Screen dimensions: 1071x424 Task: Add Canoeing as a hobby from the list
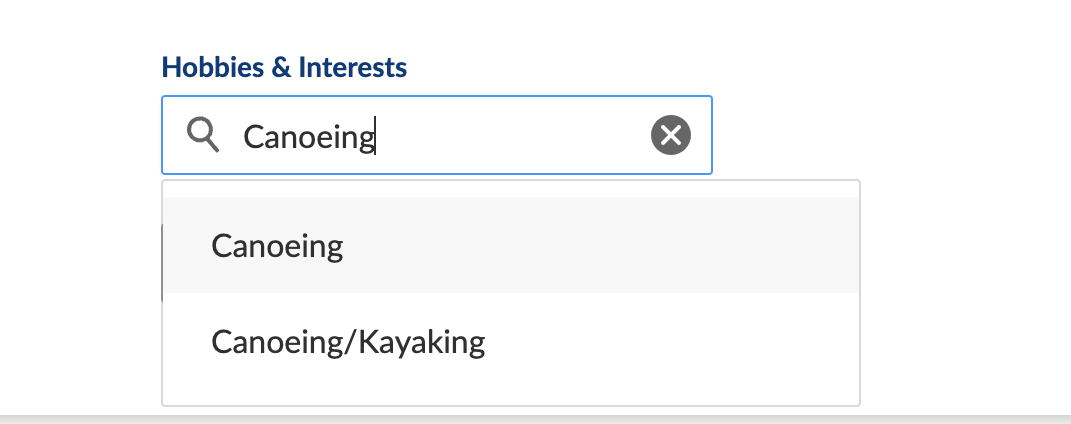click(277, 246)
